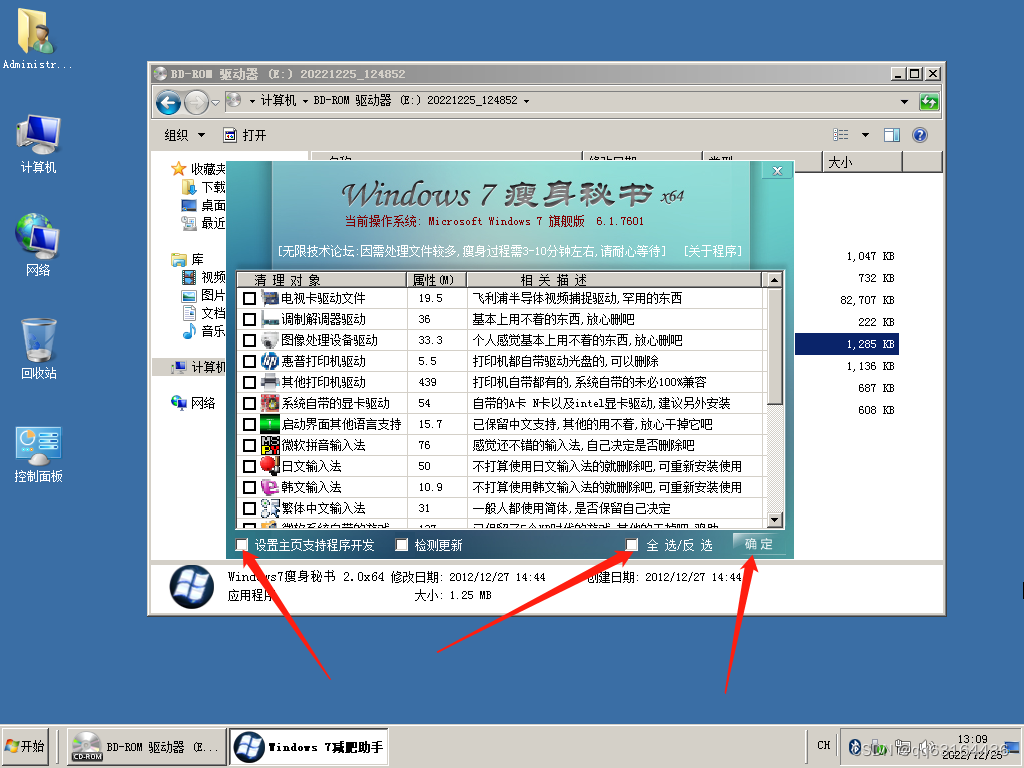1024x768 pixels.
Task: Open the 网络 desktop icon
Action: 37,245
